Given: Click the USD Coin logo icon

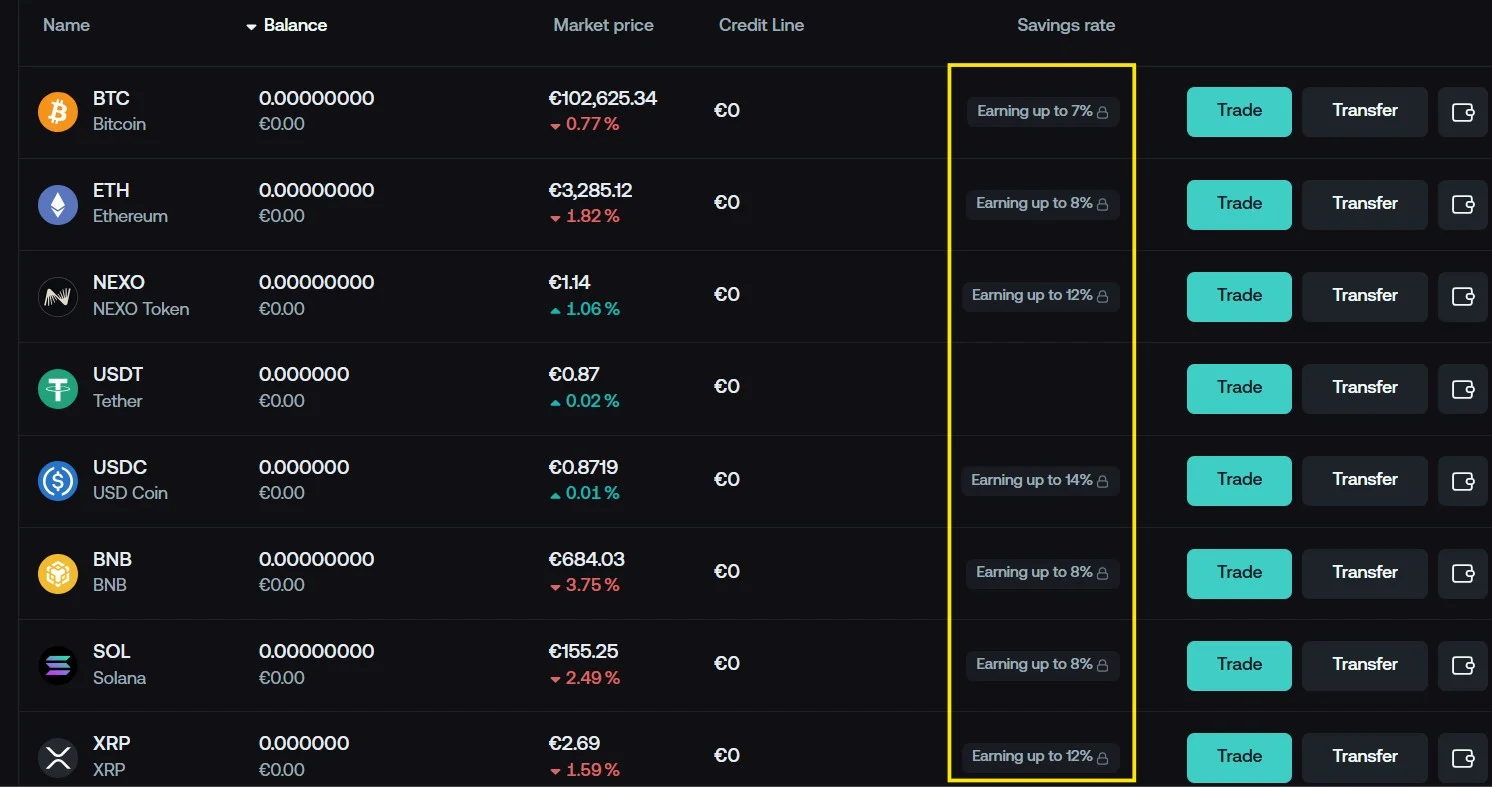Looking at the screenshot, I should (x=58, y=480).
